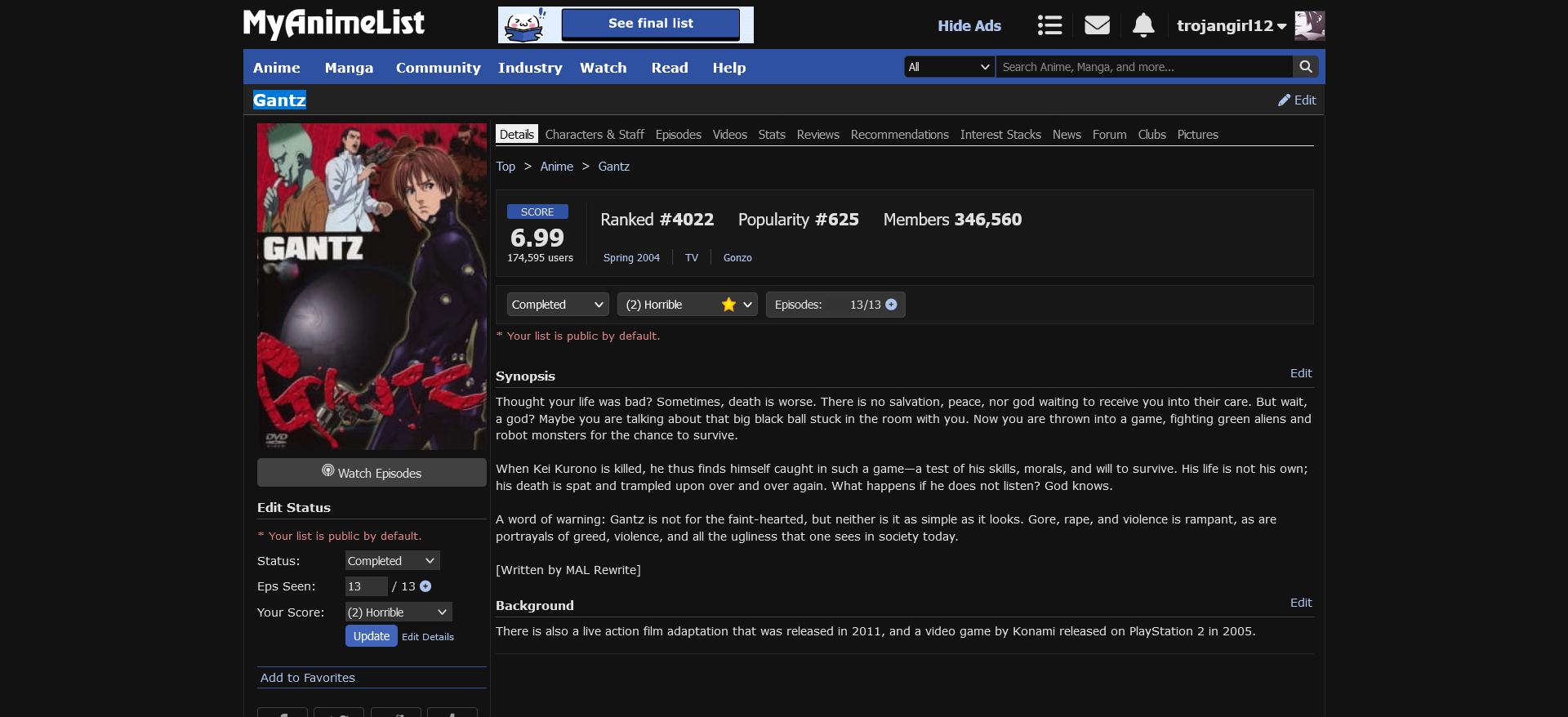This screenshot has width=1568, height=717.
Task: Click the pencil Edit icon beside title
Action: 1297,100
